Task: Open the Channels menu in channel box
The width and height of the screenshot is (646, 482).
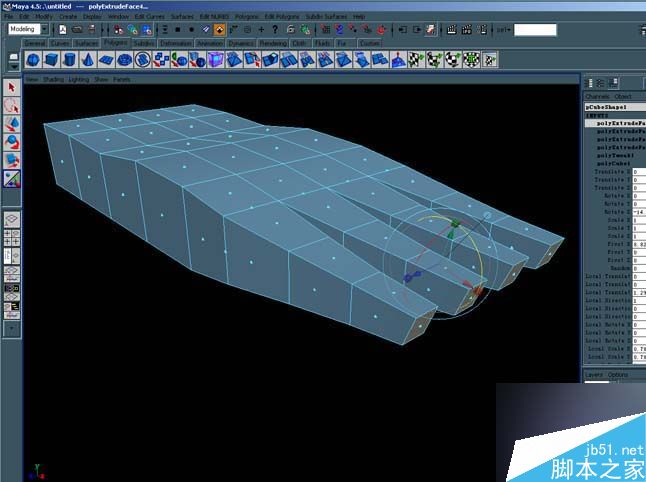Action: (x=597, y=96)
